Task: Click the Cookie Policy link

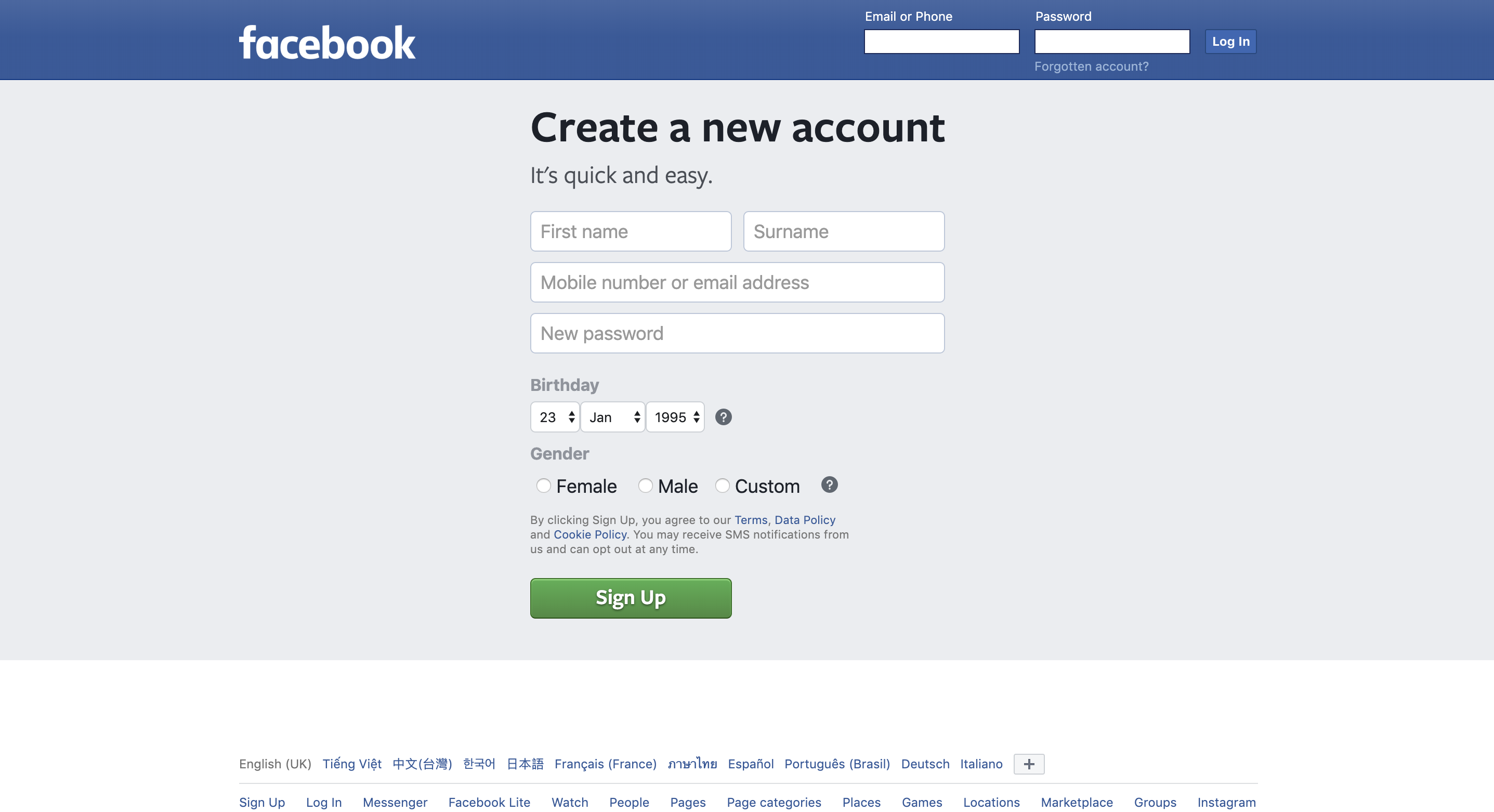Action: tap(590, 533)
